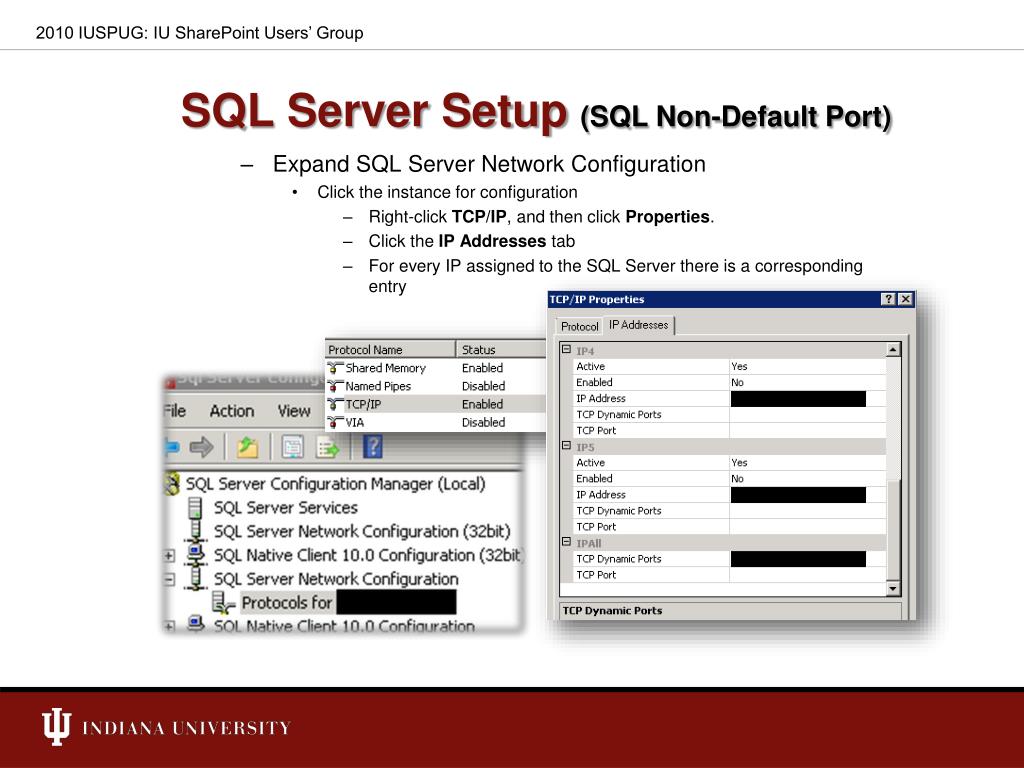Viewport: 1024px width, 768px height.
Task: Click the Named Pipes protocol icon
Action: [336, 386]
